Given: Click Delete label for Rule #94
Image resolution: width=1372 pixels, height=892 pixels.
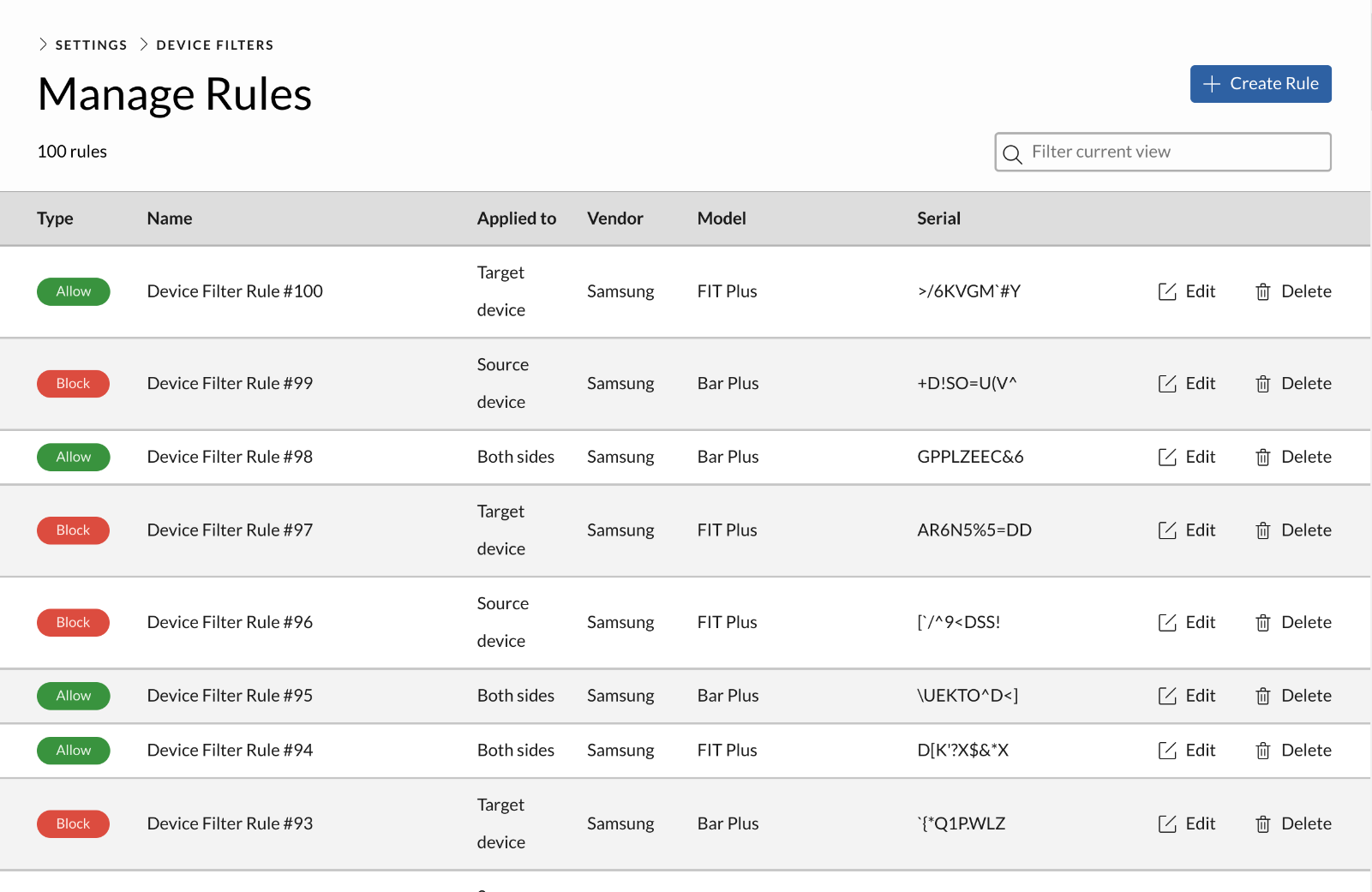Looking at the screenshot, I should coord(1307,751).
